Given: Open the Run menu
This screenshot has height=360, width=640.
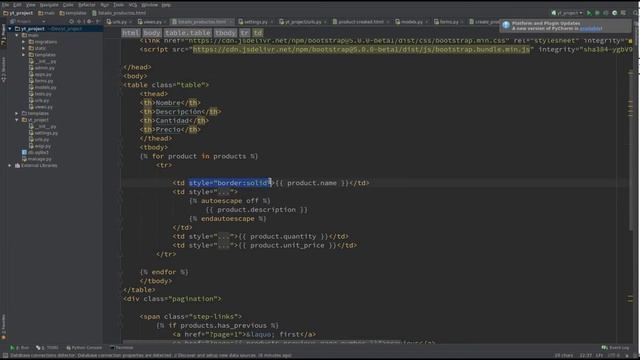Looking at the screenshot, I should click(104, 5).
